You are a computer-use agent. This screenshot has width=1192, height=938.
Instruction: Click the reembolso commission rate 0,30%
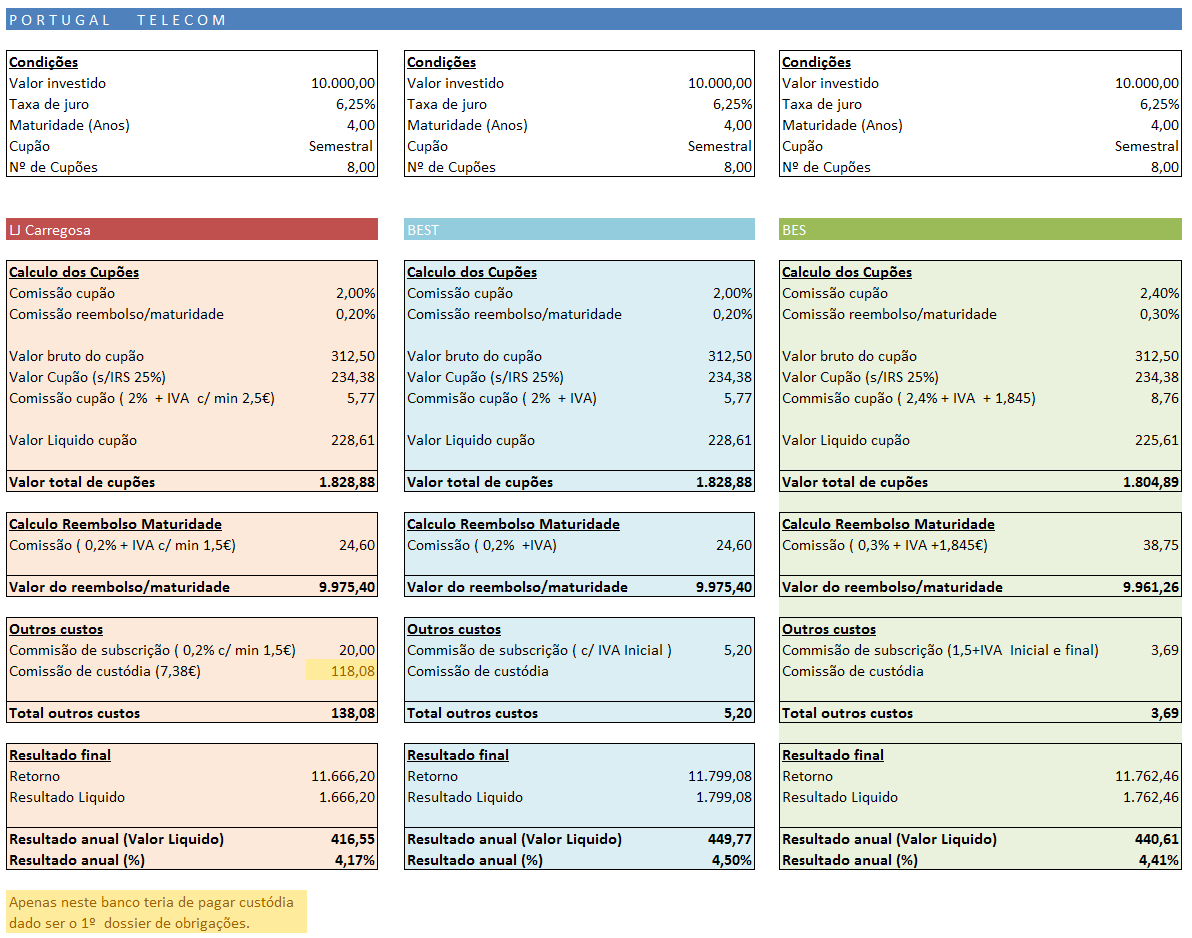1159,314
